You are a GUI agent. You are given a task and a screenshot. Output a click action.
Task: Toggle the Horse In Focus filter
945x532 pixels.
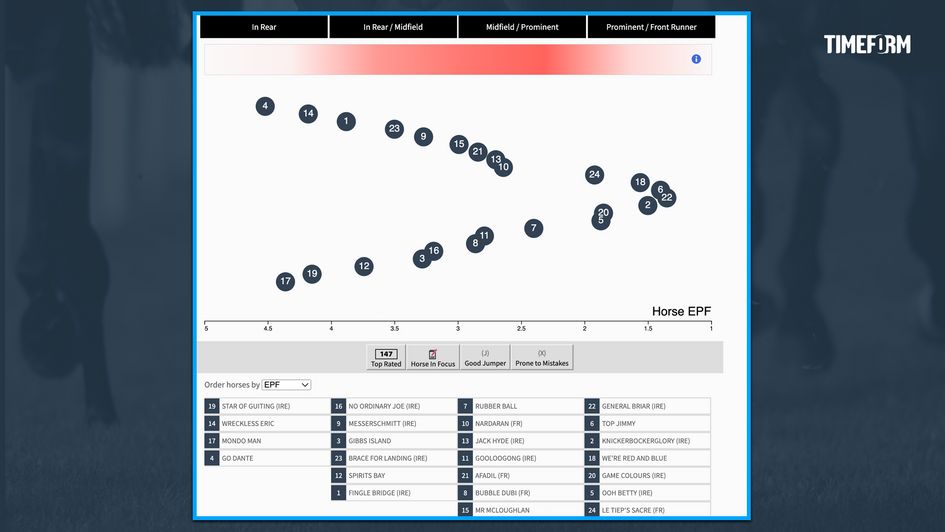(433, 358)
